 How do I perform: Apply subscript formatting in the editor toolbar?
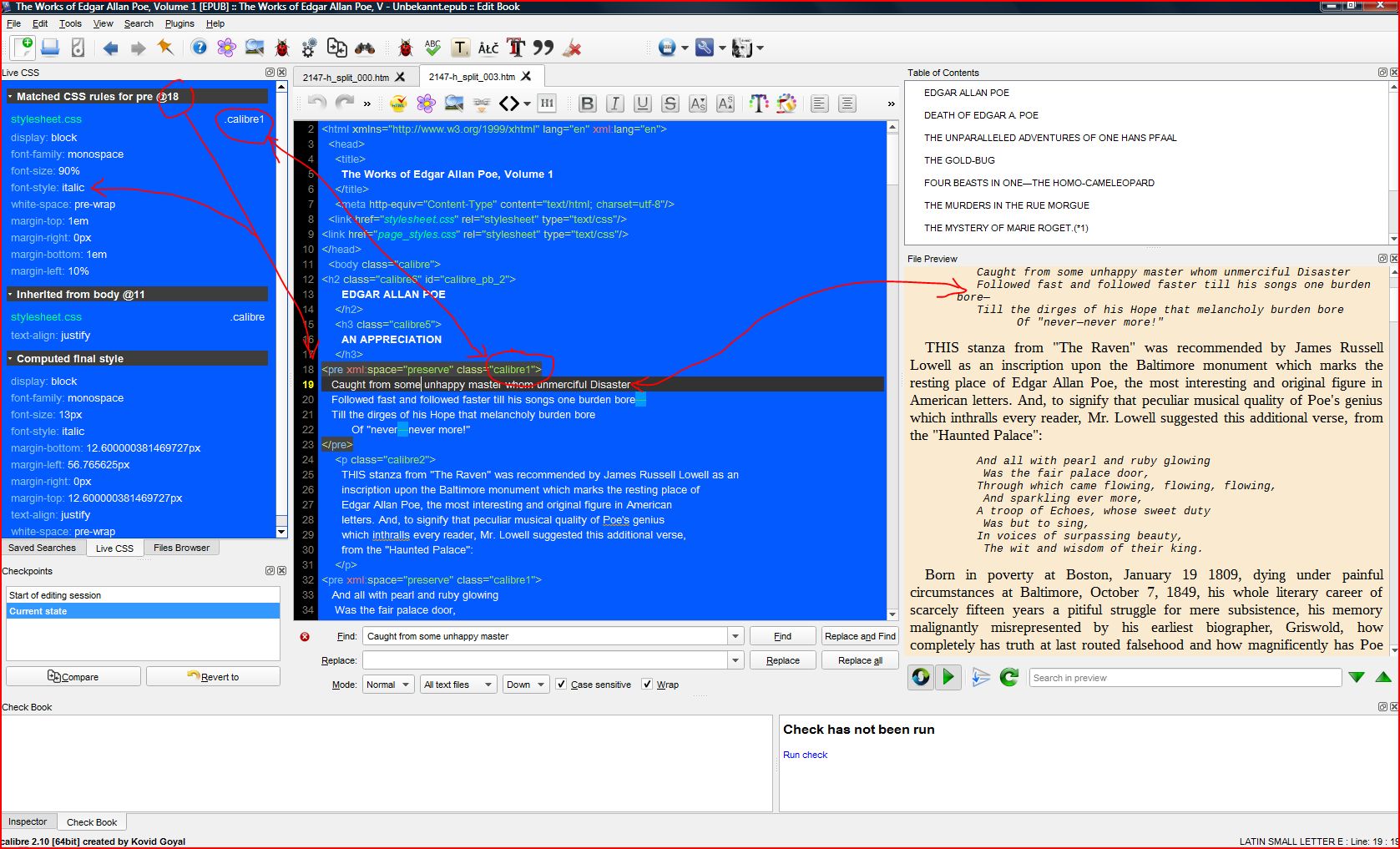click(698, 104)
